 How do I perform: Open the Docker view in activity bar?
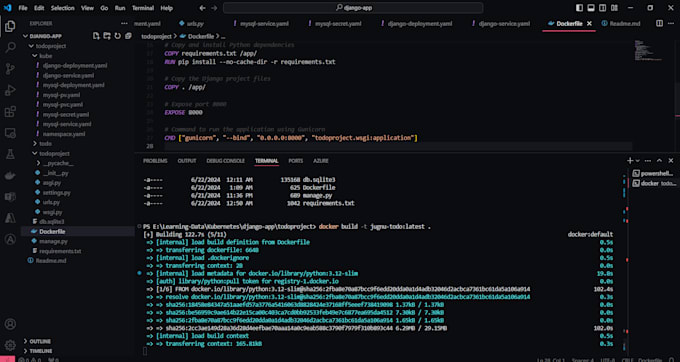coord(10,176)
